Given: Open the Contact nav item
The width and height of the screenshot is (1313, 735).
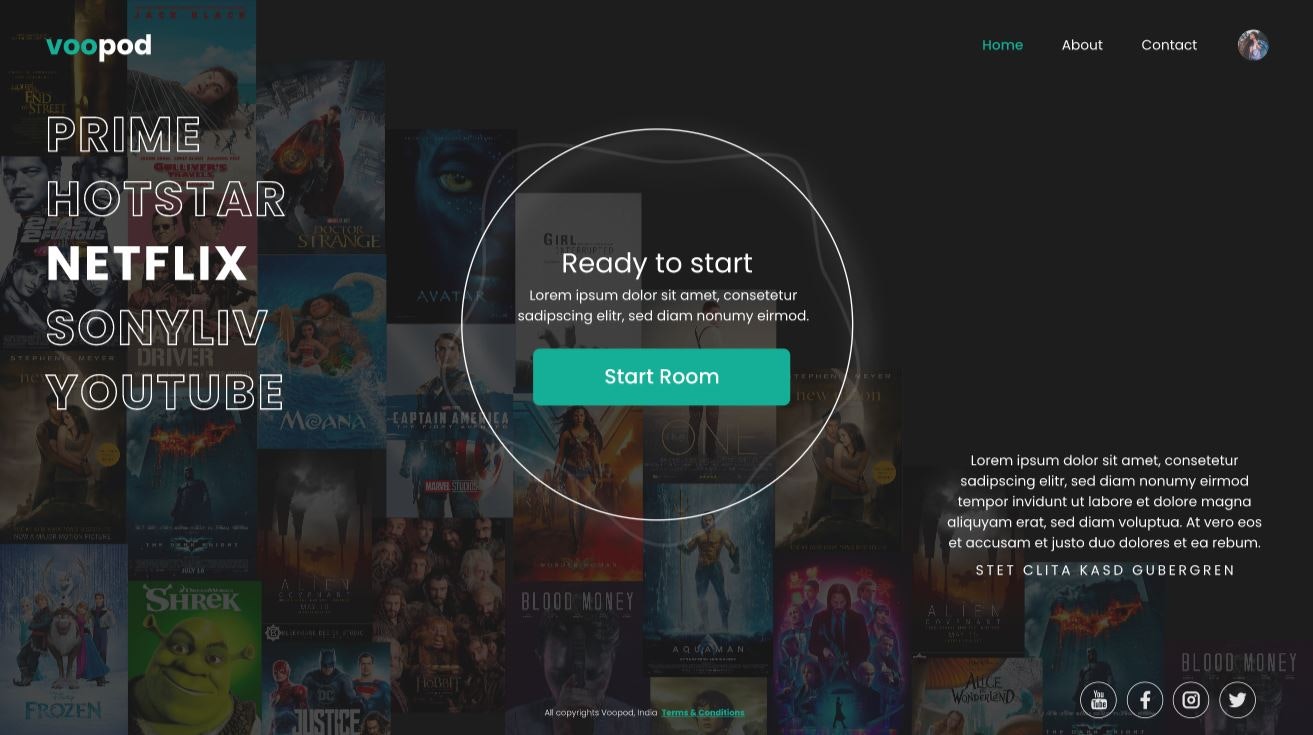Looking at the screenshot, I should 1169,45.
